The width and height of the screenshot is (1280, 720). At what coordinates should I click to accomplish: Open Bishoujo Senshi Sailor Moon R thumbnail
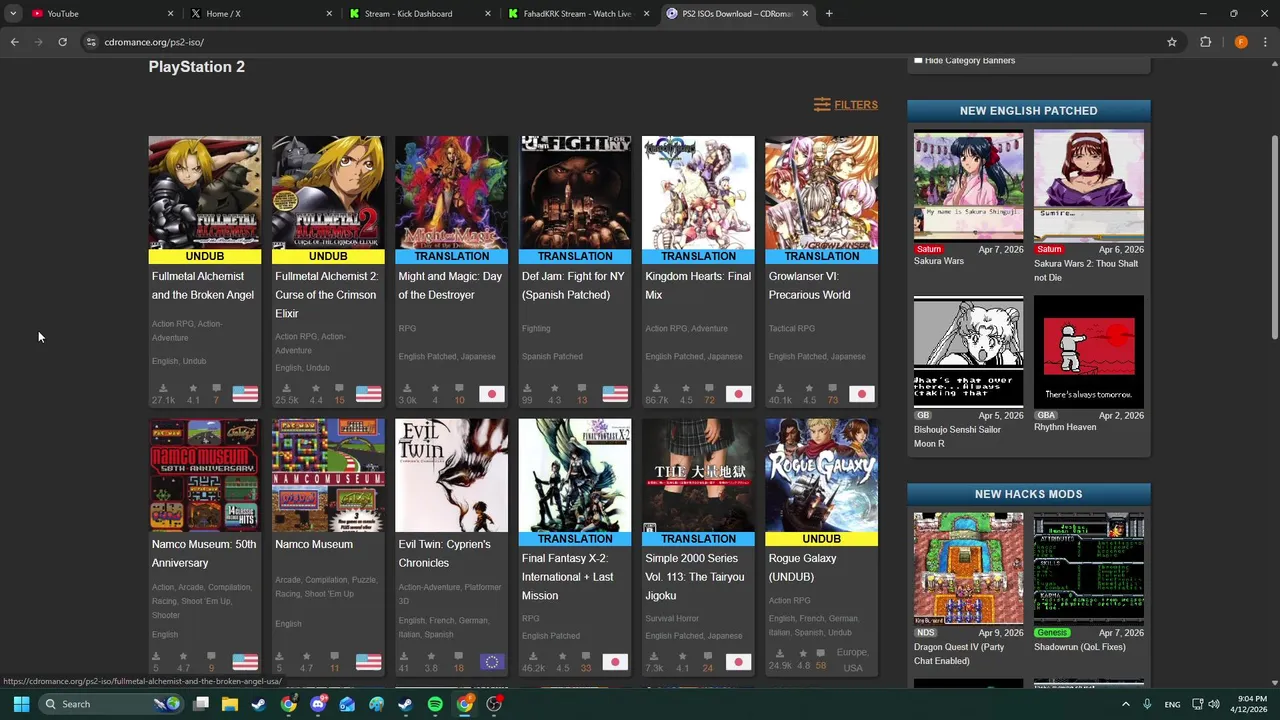click(x=969, y=350)
